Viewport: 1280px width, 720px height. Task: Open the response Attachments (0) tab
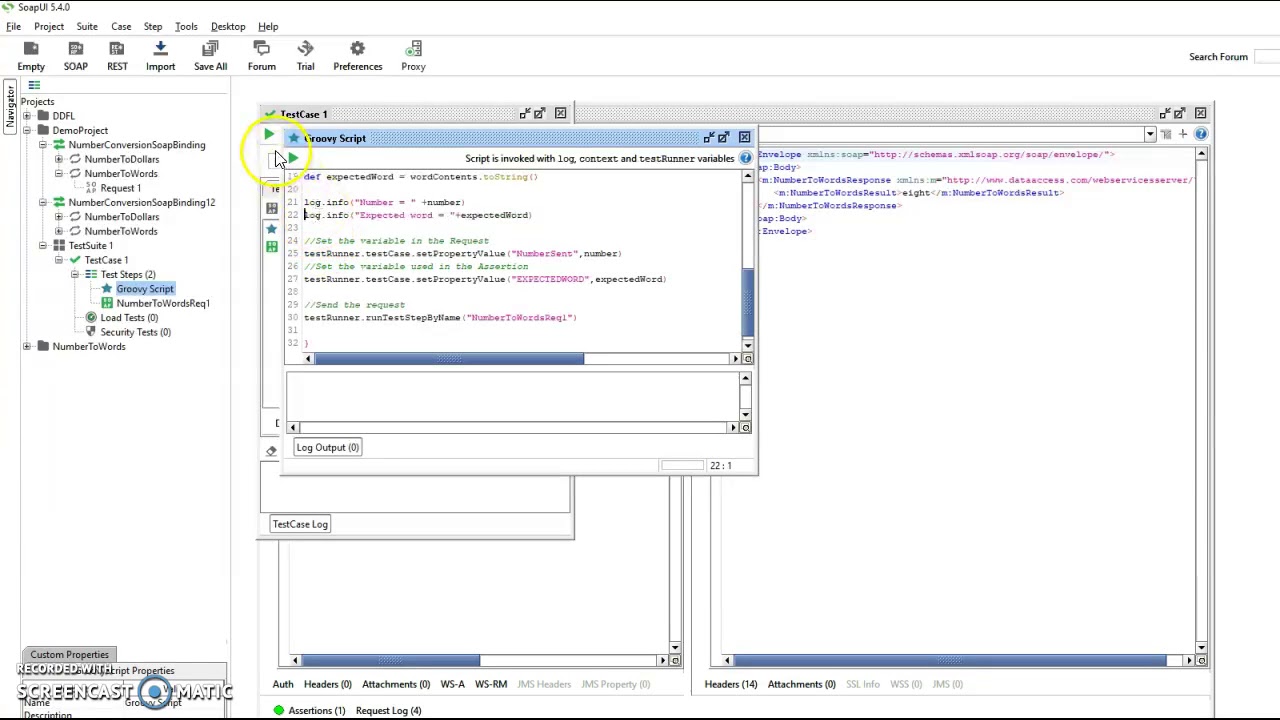coord(802,684)
